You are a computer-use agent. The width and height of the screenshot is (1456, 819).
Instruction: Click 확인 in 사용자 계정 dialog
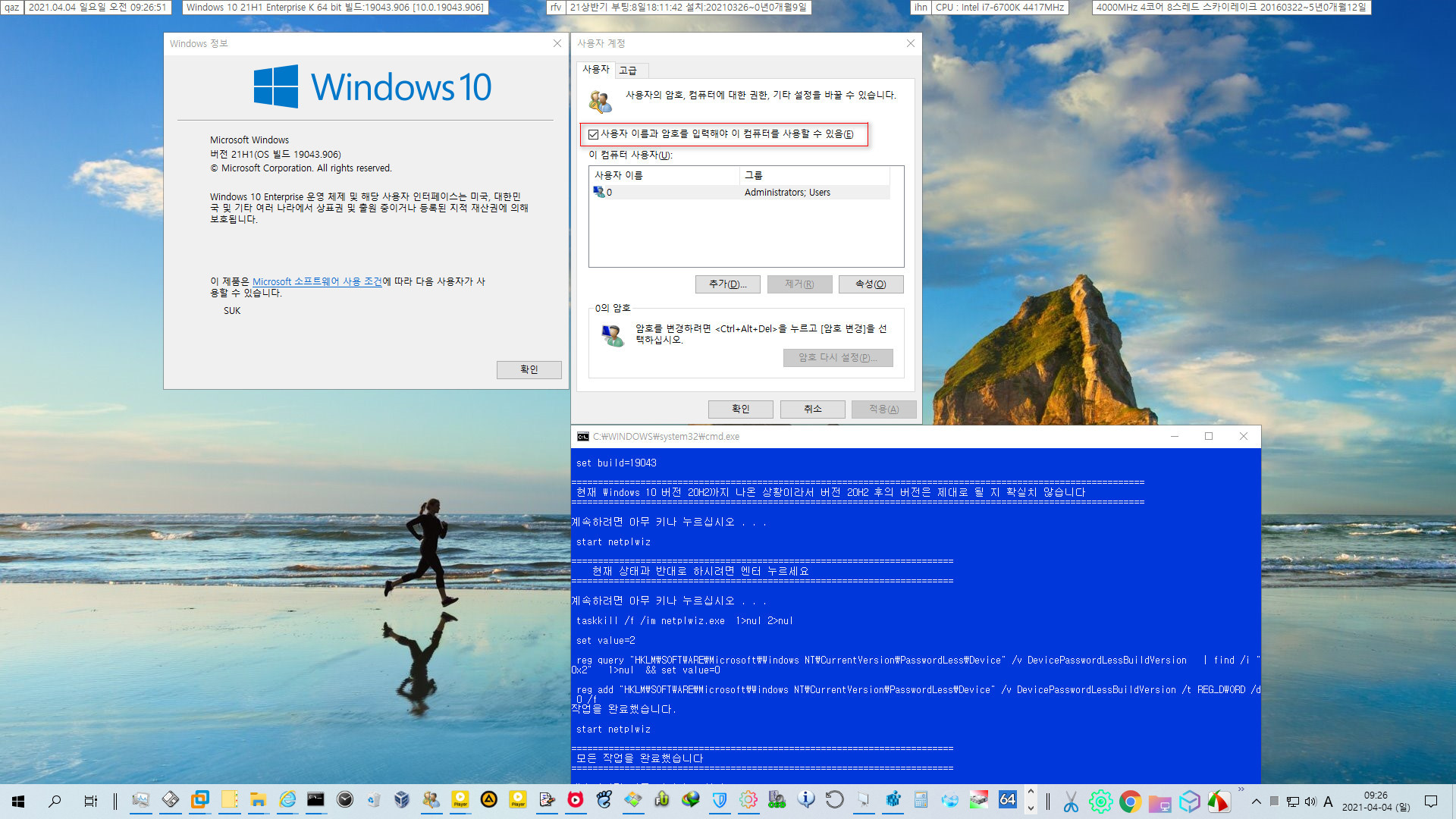click(x=741, y=409)
